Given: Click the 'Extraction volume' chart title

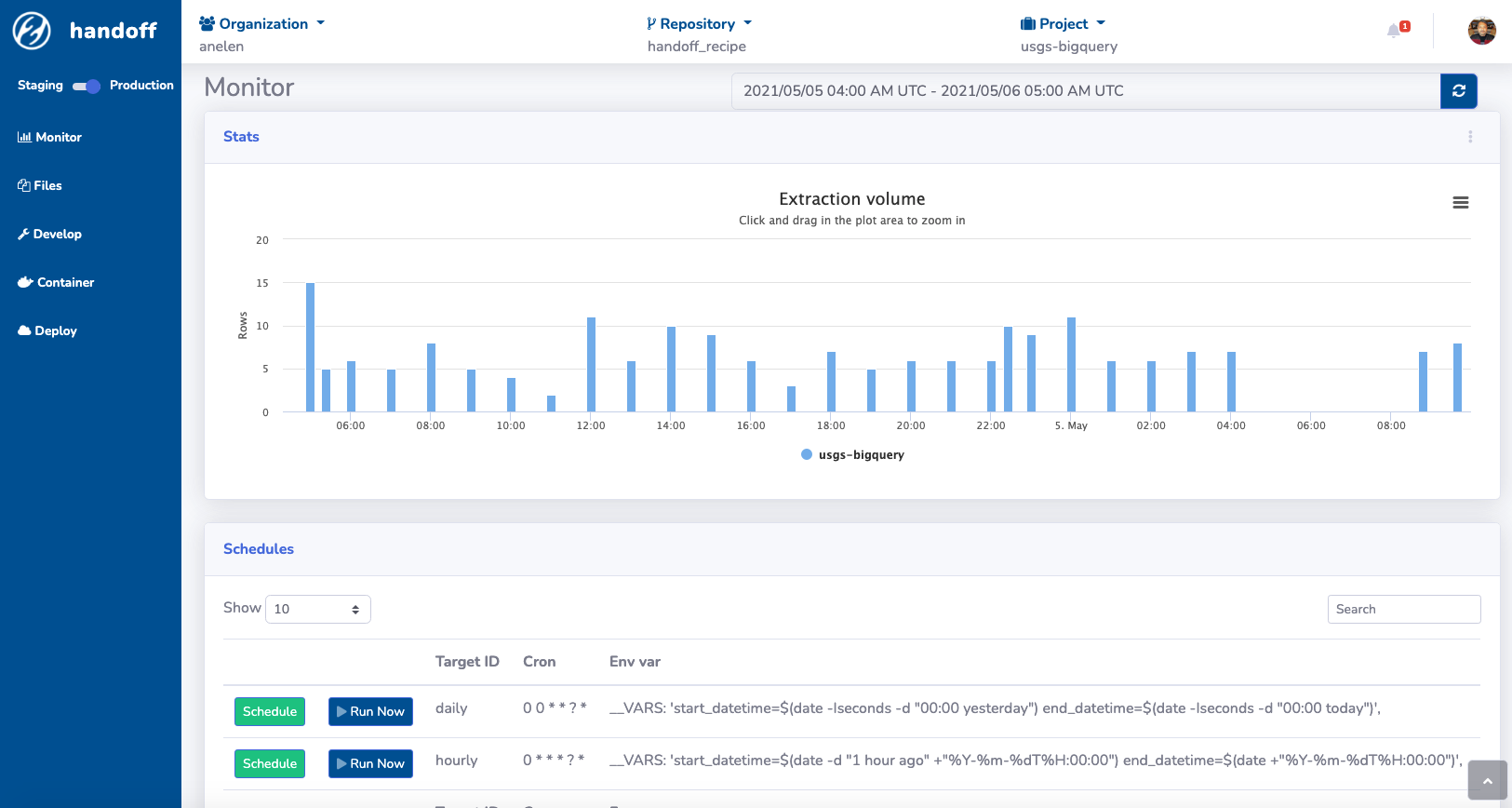Looking at the screenshot, I should (852, 199).
